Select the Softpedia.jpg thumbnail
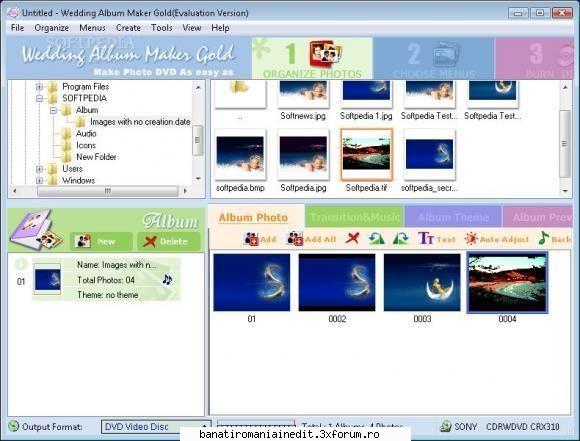Image resolution: width=580 pixels, height=441 pixels. (303, 154)
